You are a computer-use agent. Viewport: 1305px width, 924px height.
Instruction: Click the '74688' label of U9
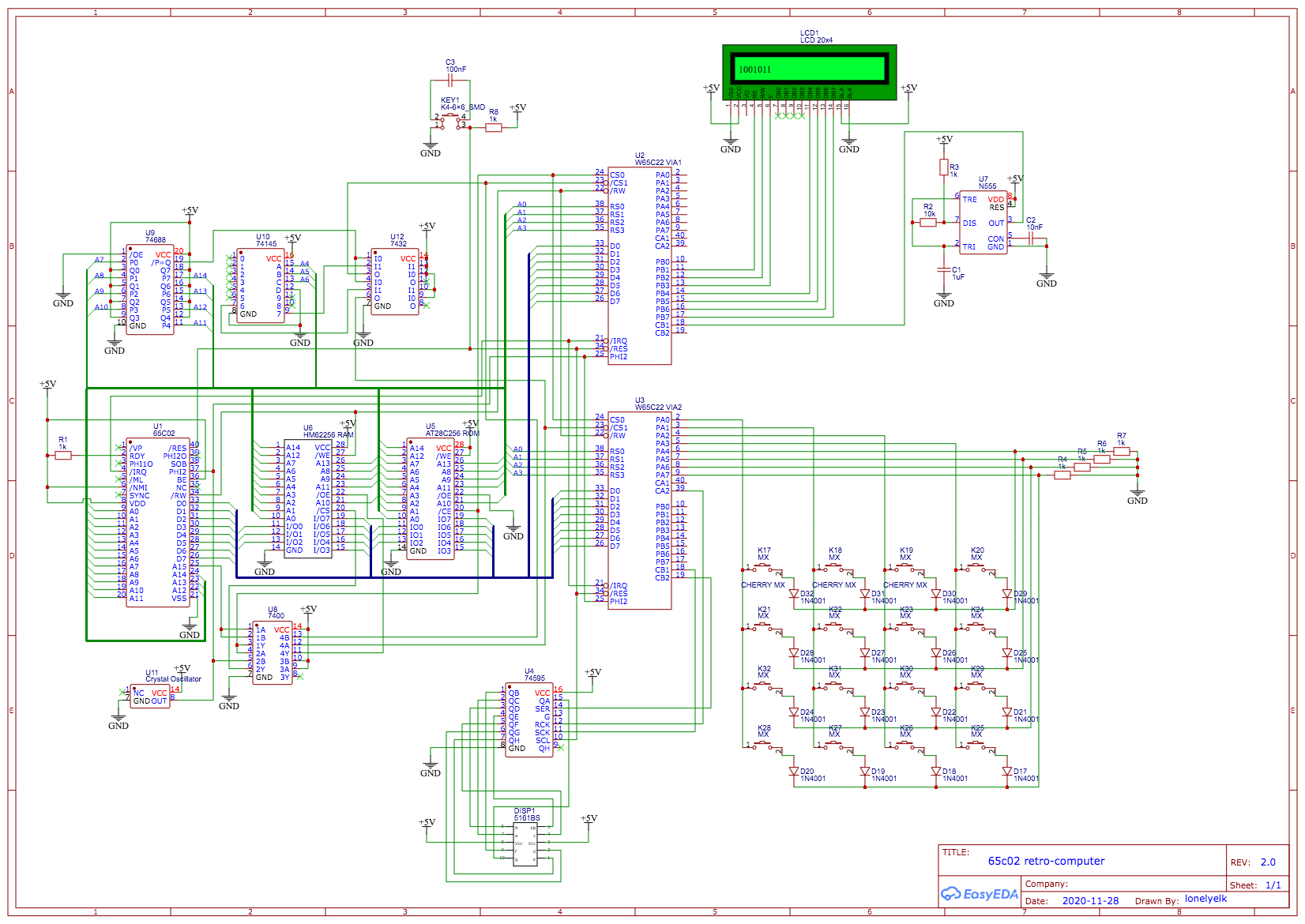(x=156, y=240)
